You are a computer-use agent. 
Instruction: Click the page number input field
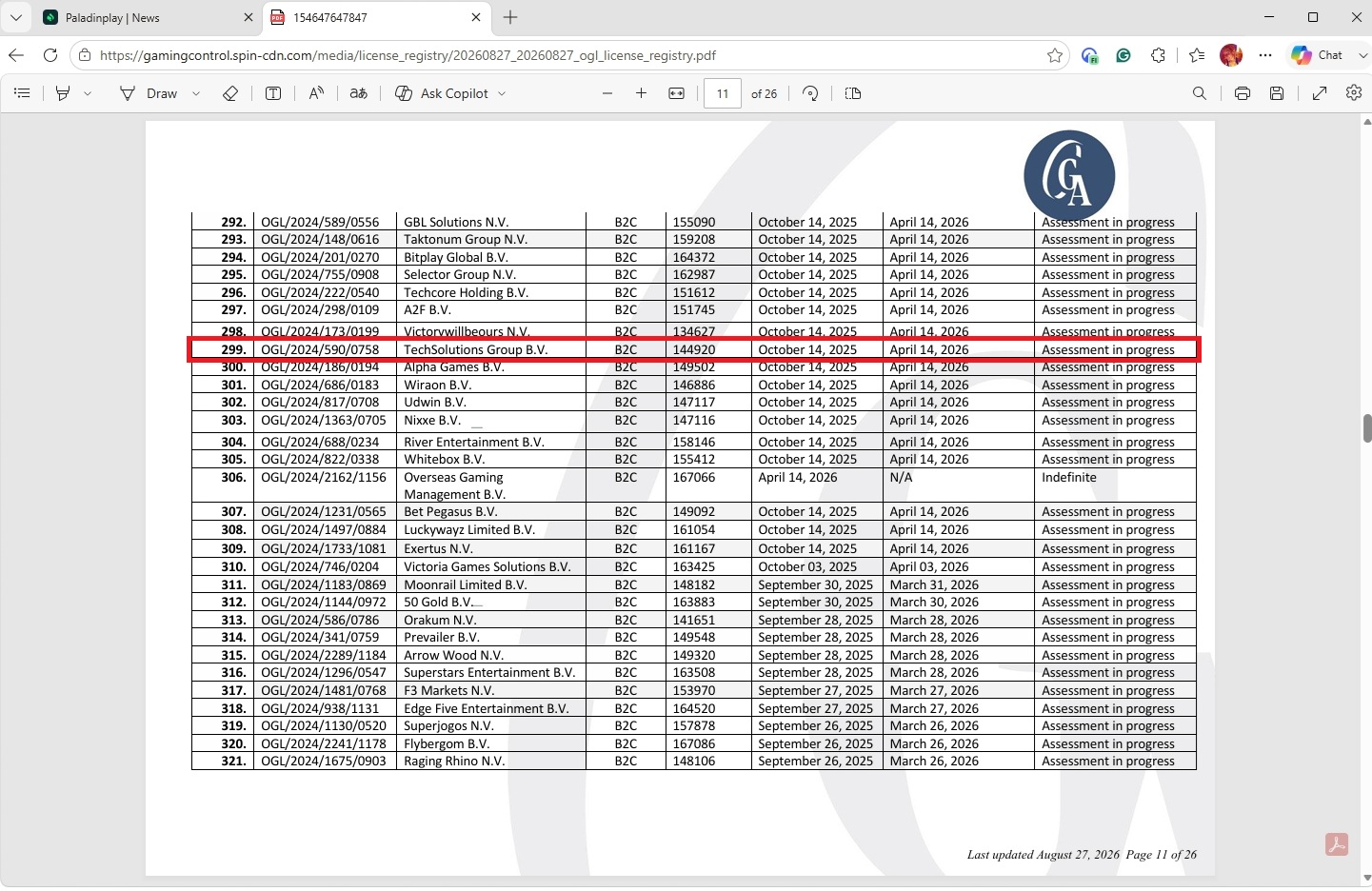tap(723, 93)
